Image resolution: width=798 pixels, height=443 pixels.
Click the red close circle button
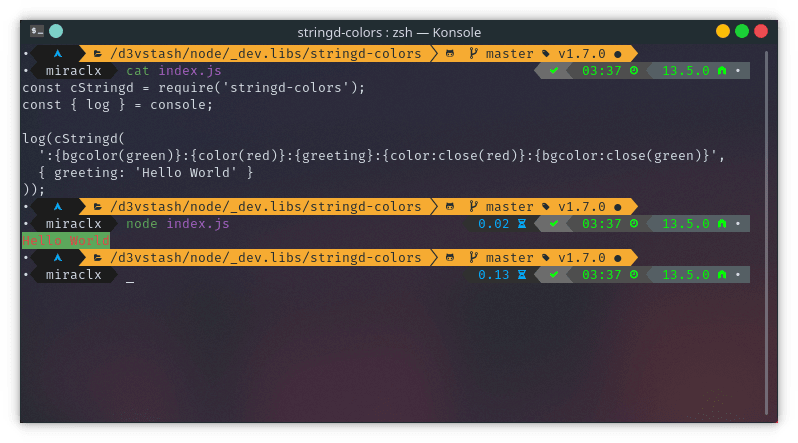tap(761, 31)
